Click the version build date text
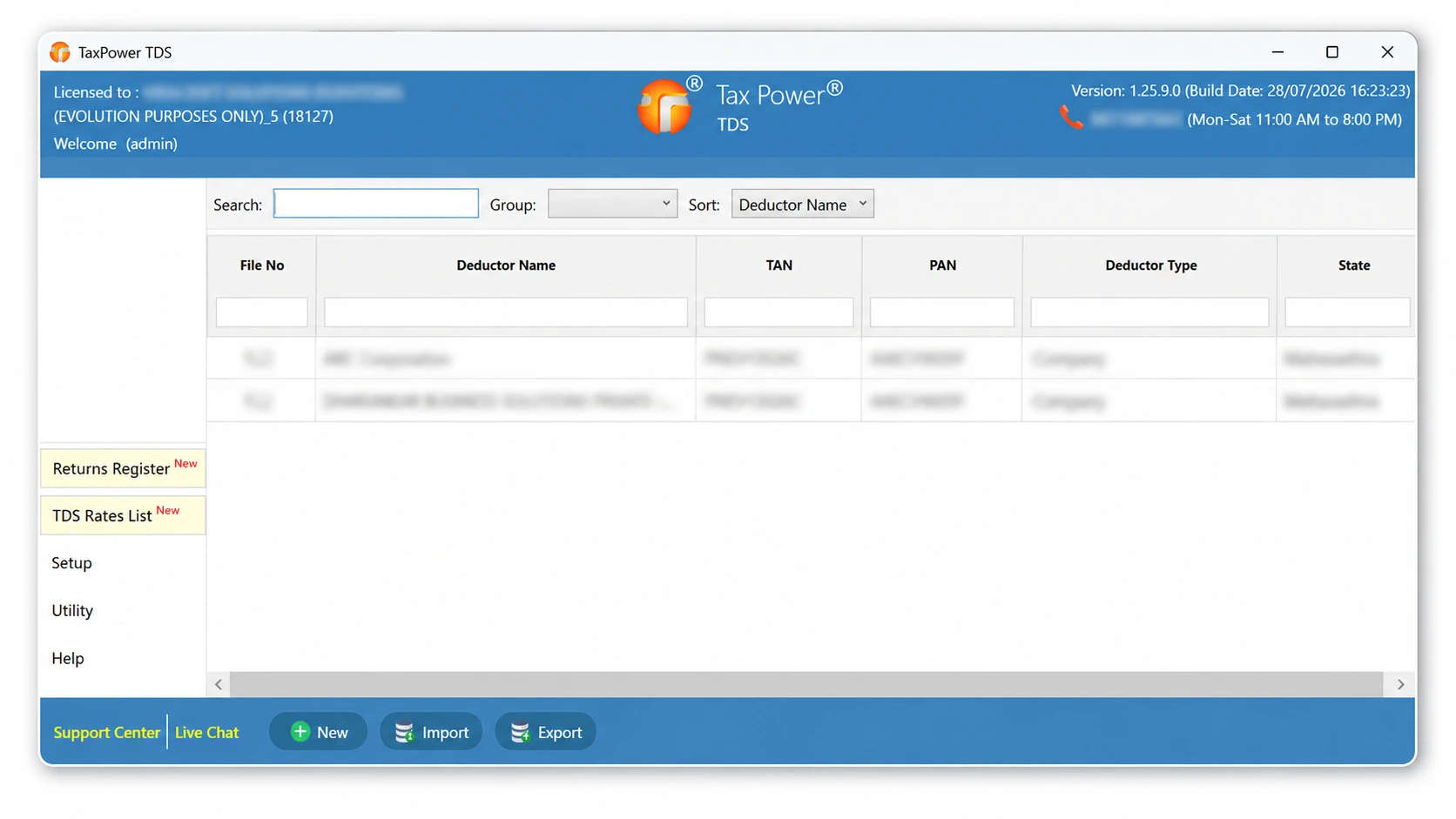The width and height of the screenshot is (1456, 819). click(x=1240, y=91)
